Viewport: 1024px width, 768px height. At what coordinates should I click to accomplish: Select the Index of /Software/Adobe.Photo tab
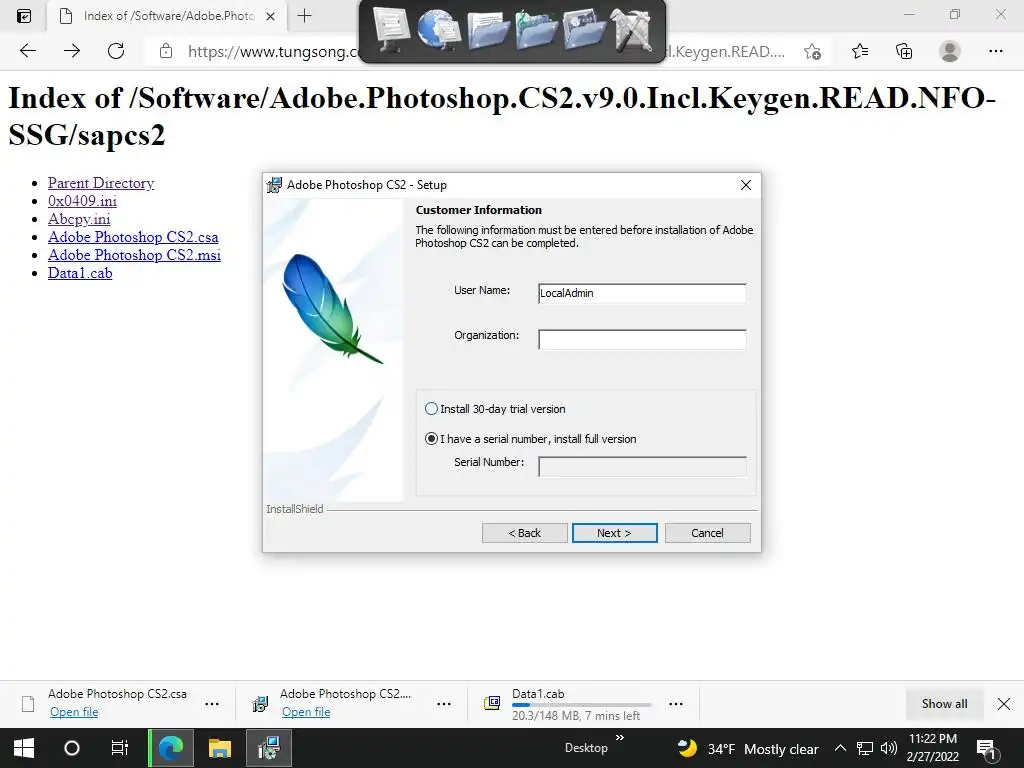[x=167, y=16]
